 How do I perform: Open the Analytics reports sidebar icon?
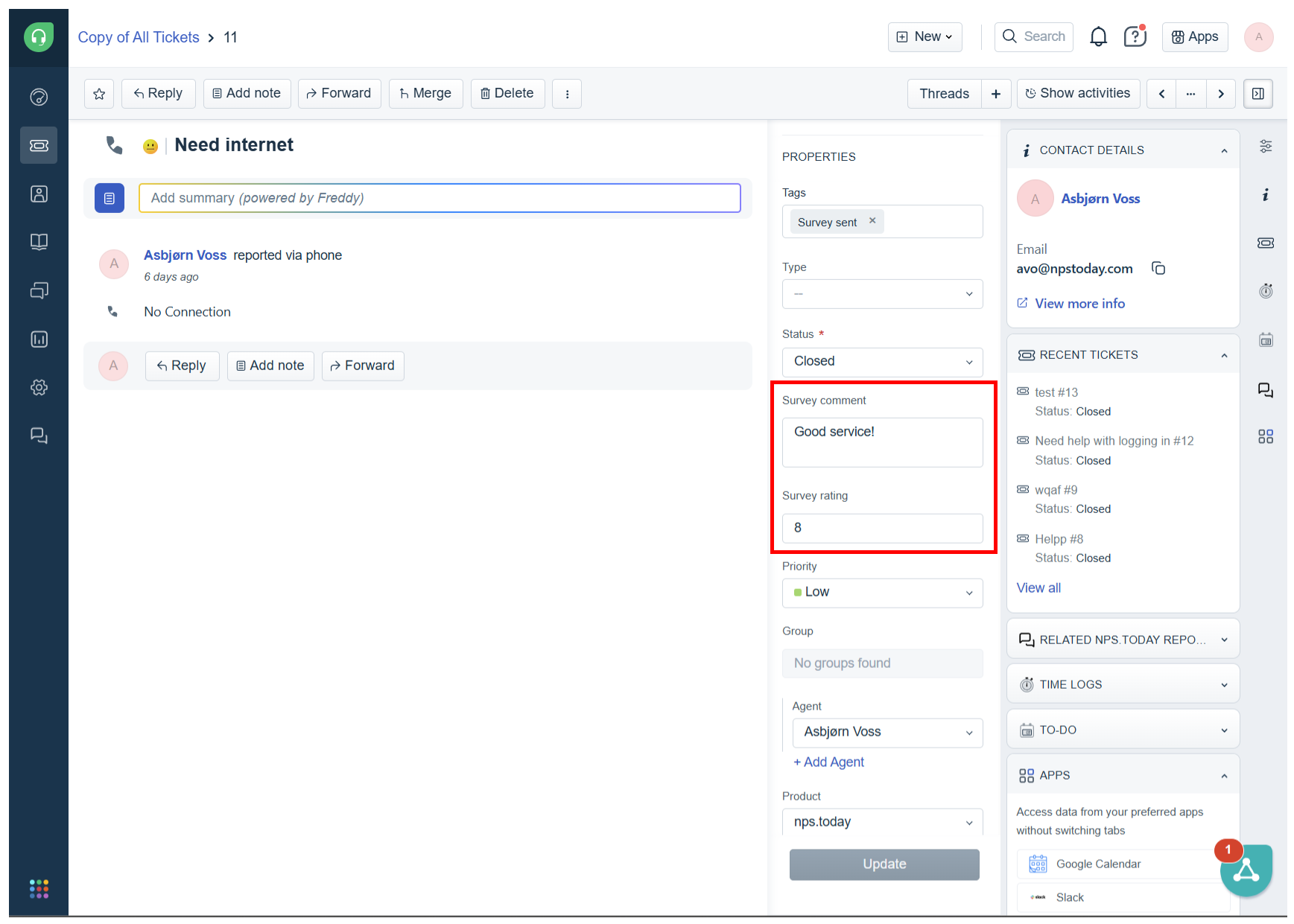[x=39, y=340]
